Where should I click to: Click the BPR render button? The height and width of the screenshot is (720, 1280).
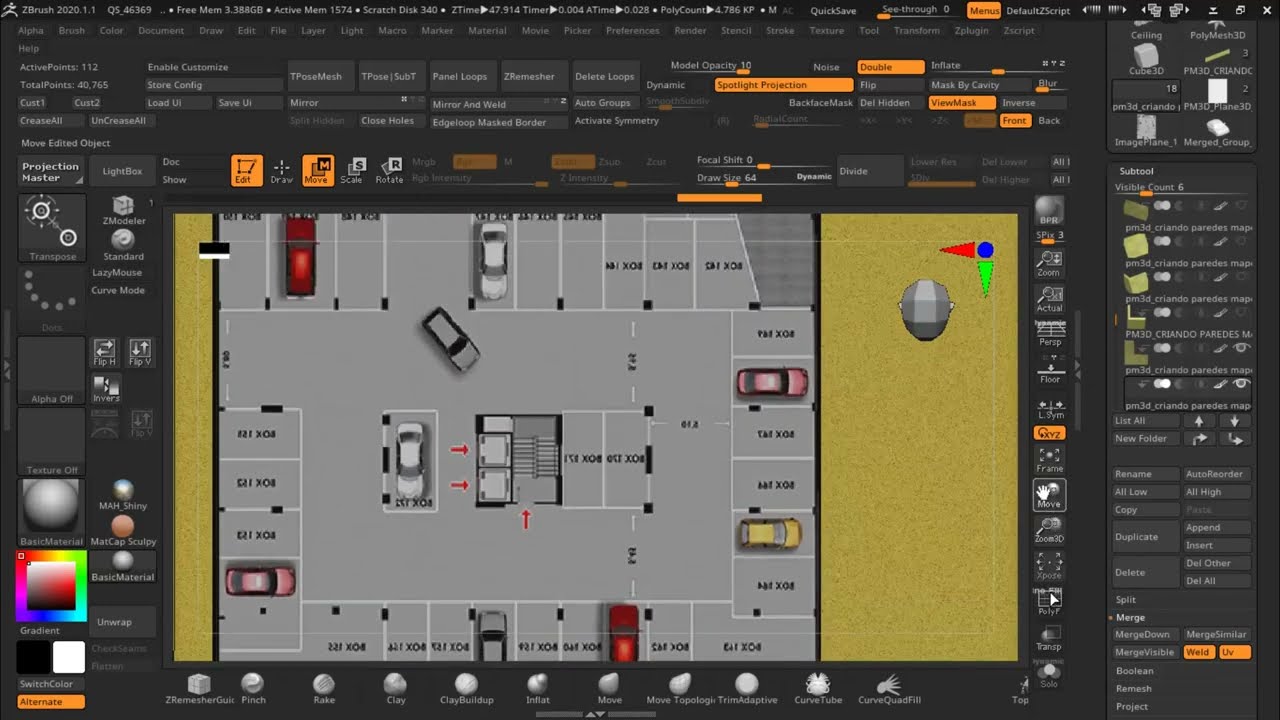tap(1049, 211)
